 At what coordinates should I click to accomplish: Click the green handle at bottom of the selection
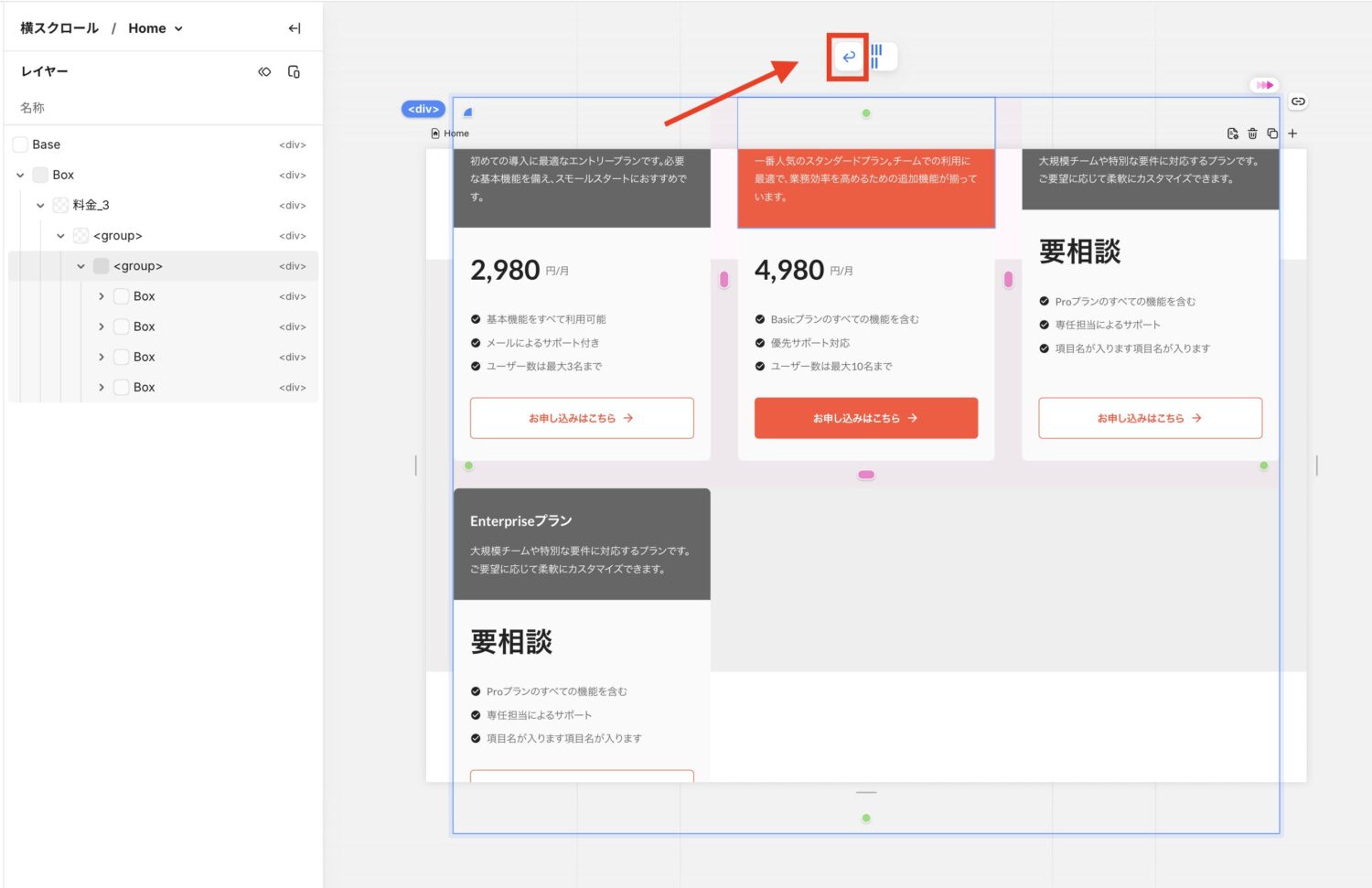click(865, 818)
